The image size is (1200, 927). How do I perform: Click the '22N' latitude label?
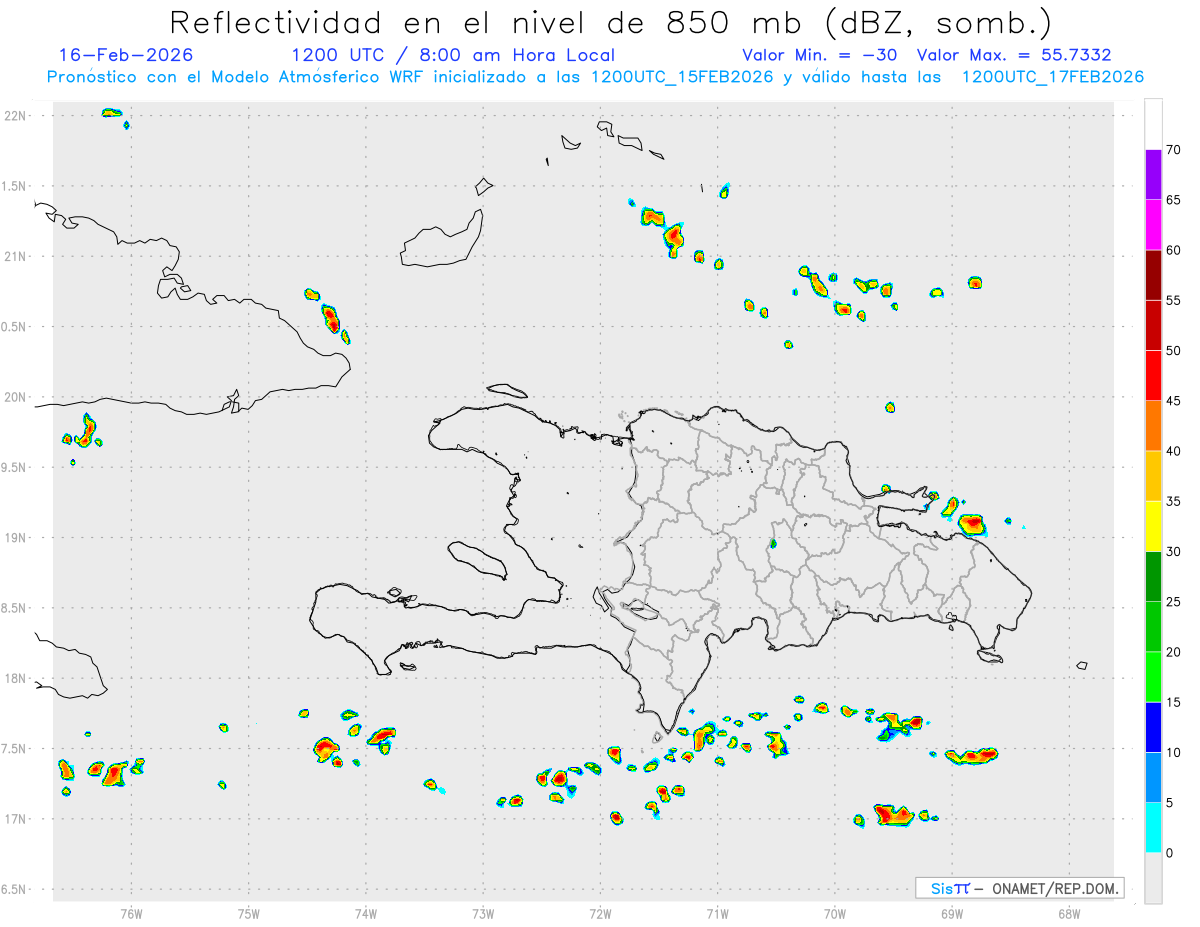point(17,116)
